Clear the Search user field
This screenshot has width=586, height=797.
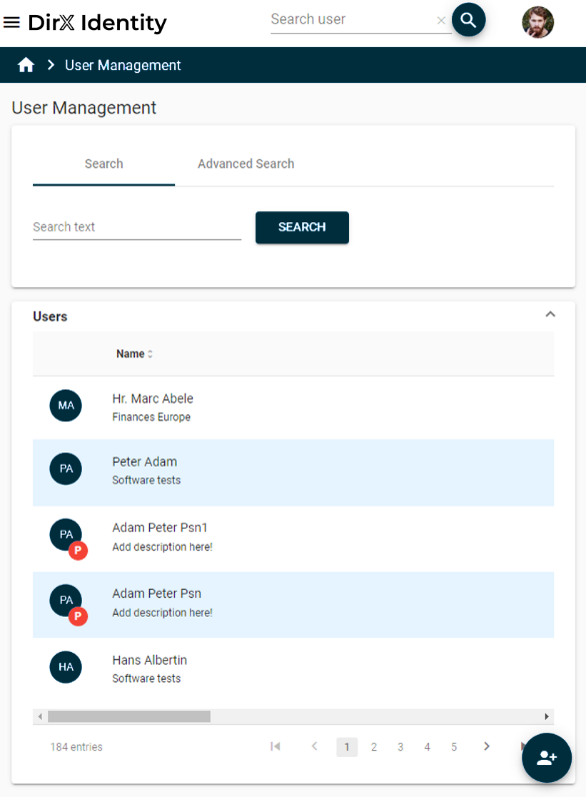(x=441, y=20)
